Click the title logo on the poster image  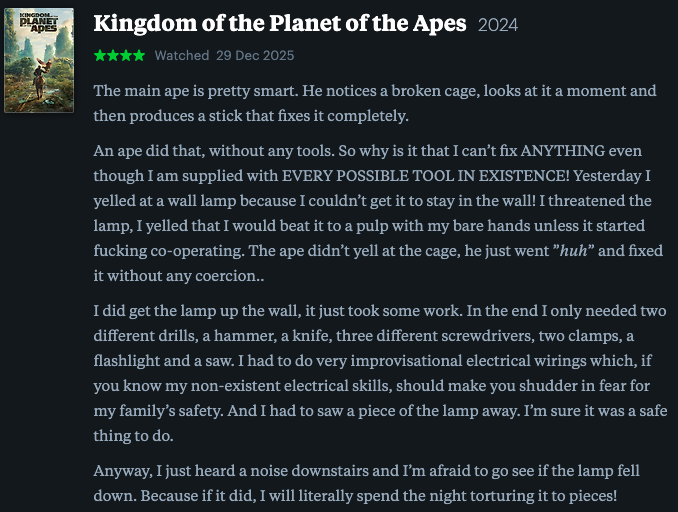click(x=39, y=24)
